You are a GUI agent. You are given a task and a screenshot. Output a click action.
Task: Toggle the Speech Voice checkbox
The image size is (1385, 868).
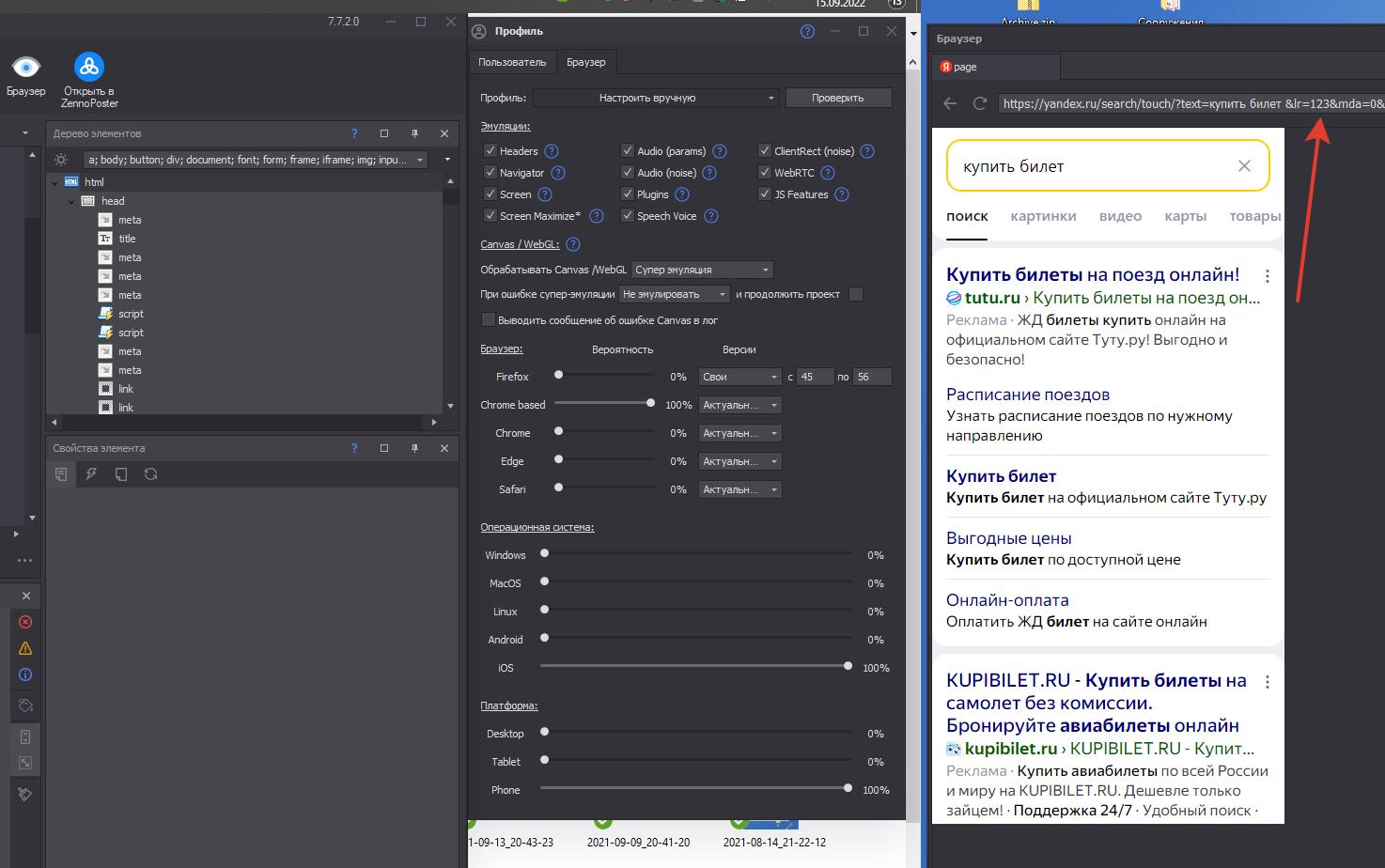[627, 216]
